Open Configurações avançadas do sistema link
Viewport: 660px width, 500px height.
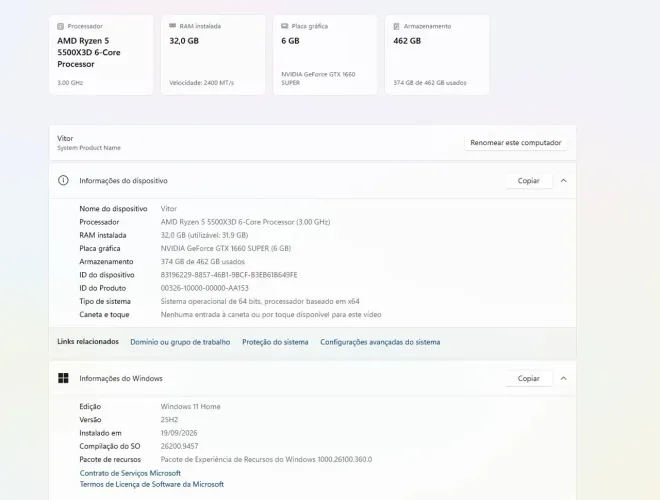coord(380,342)
